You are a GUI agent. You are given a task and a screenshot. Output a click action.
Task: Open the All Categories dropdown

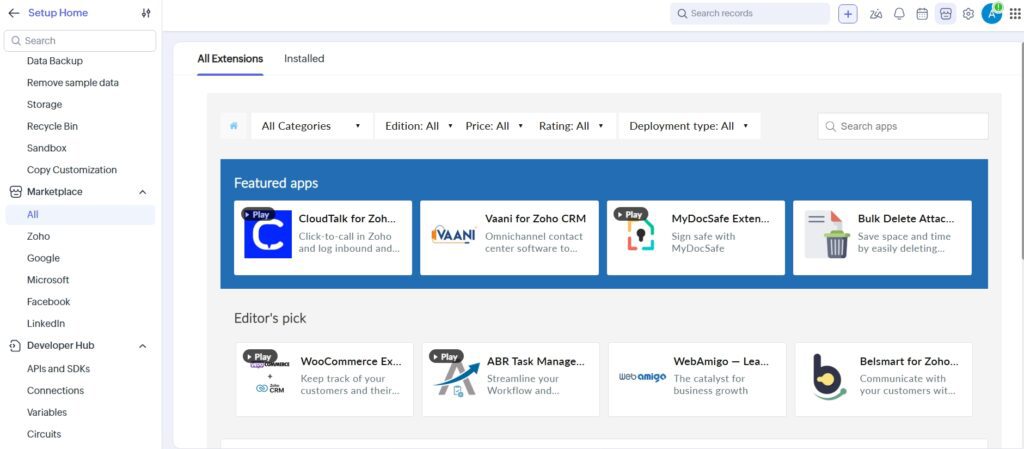[312, 126]
